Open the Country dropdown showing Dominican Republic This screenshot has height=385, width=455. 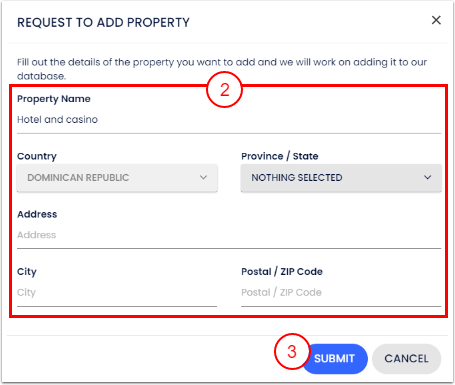coord(117,178)
